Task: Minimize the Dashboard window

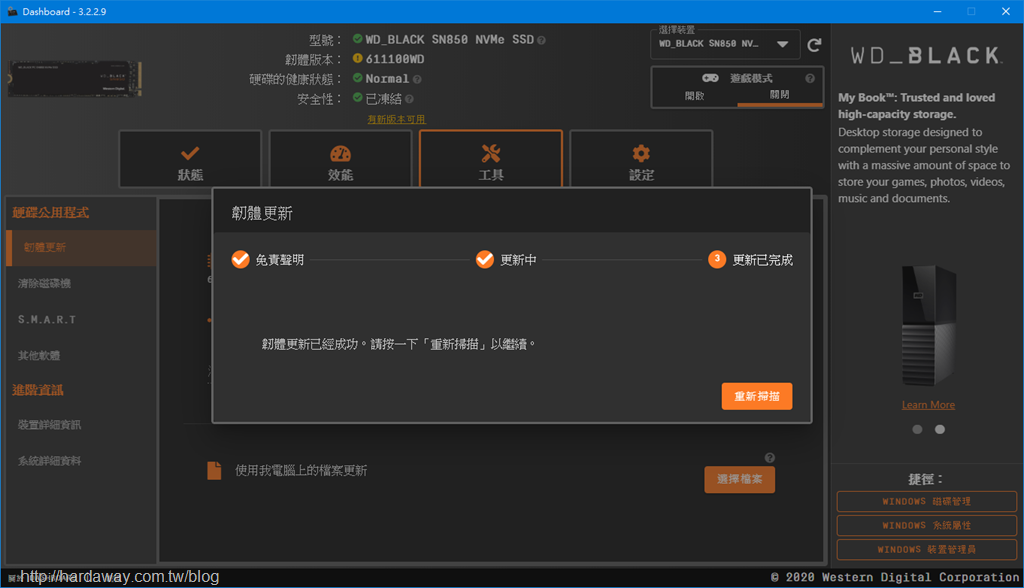Action: 937,11
